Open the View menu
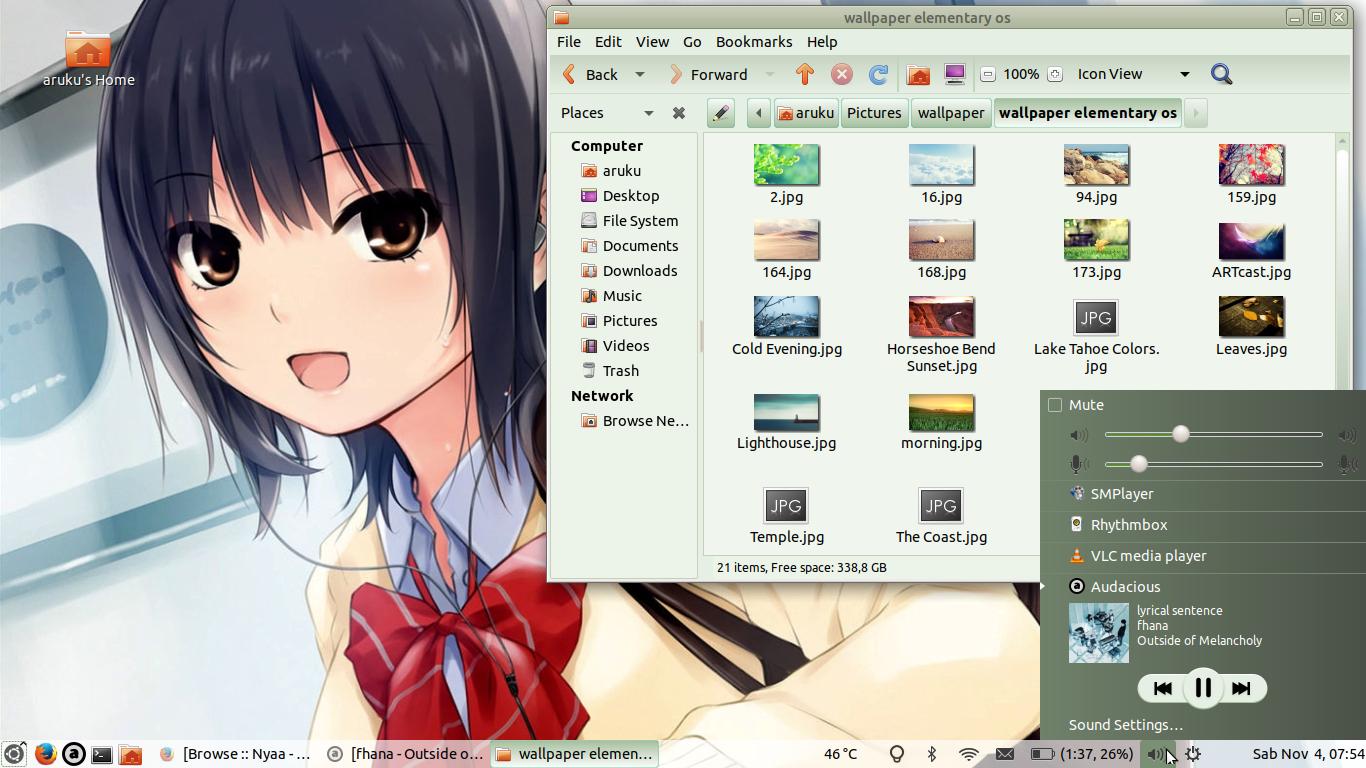This screenshot has height=768, width=1366. pos(652,42)
